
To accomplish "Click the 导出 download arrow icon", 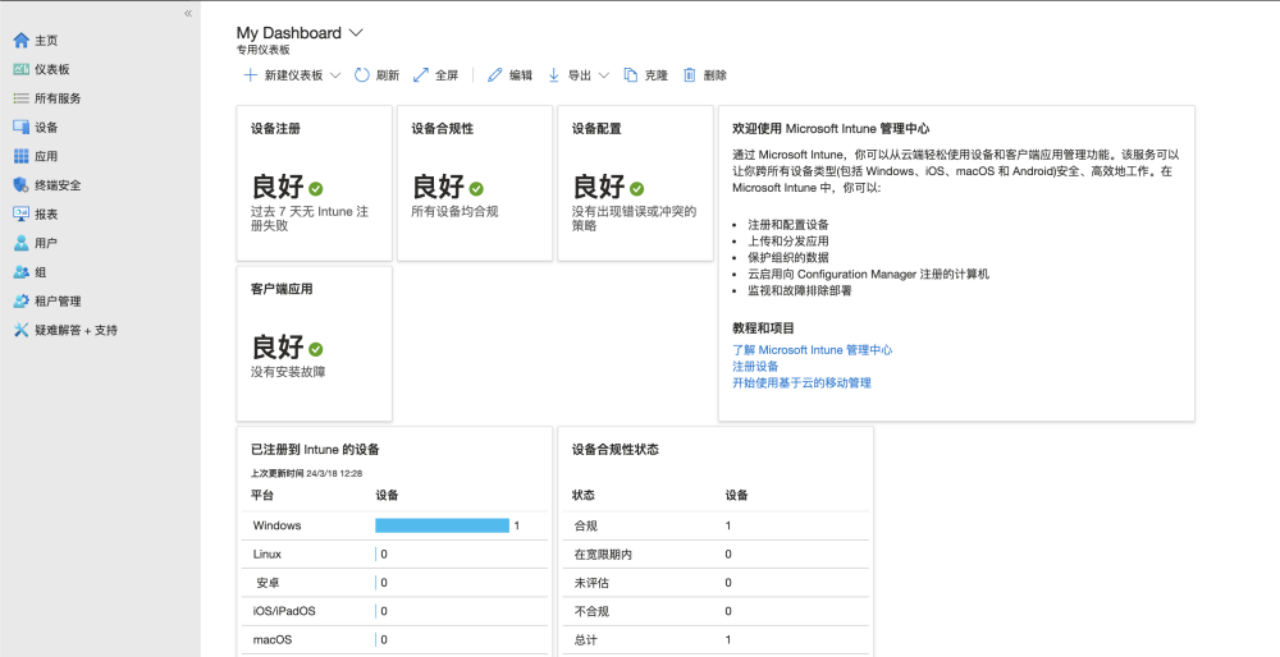I will (554, 75).
